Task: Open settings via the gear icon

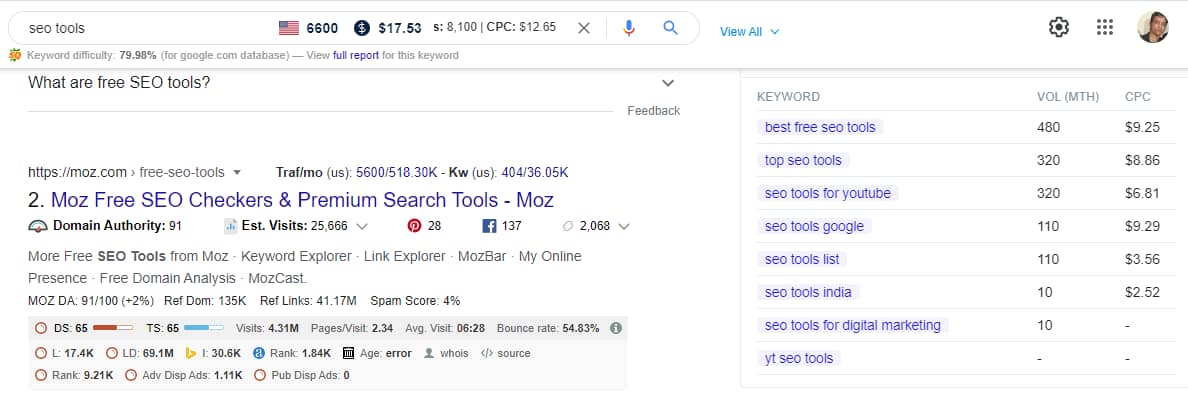Action: [1059, 28]
